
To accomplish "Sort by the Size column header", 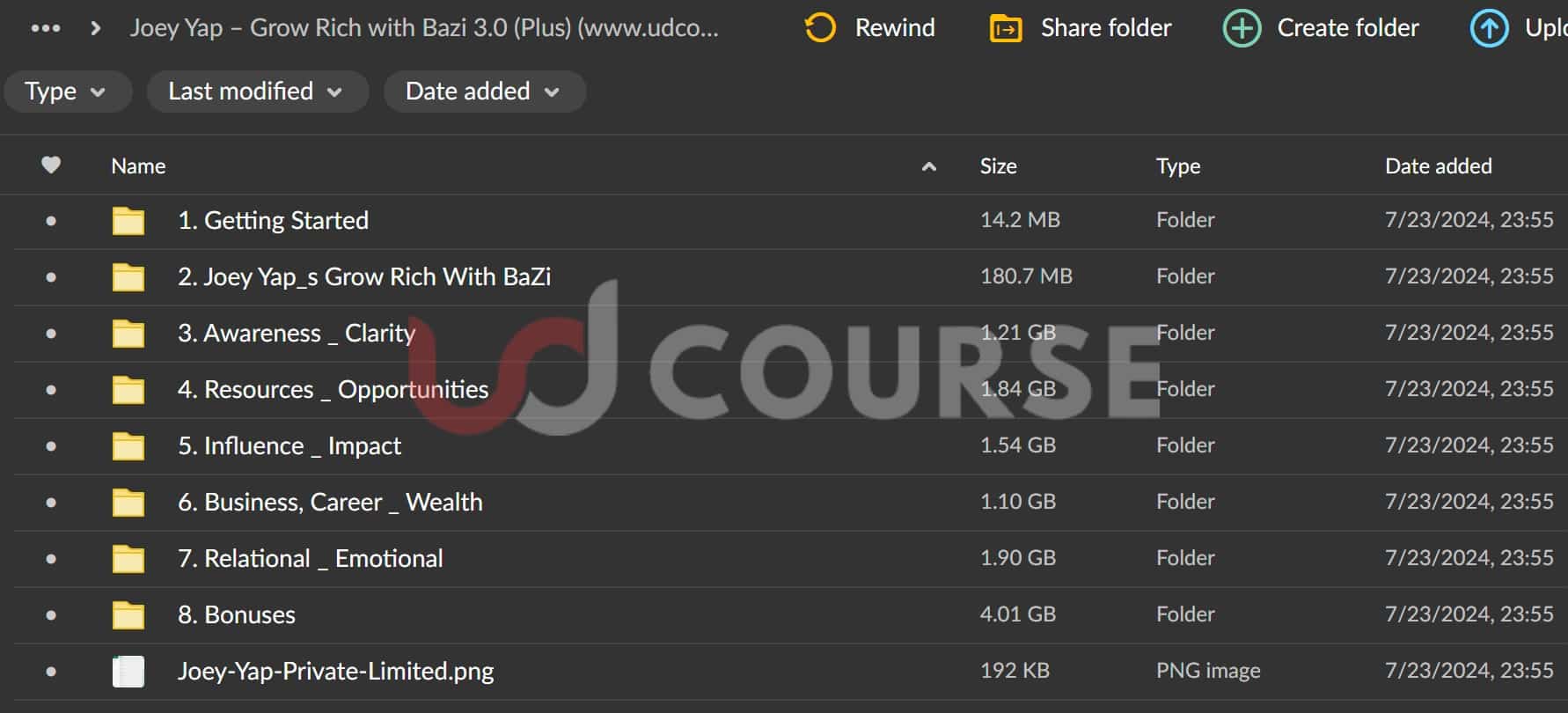I will click(998, 165).
